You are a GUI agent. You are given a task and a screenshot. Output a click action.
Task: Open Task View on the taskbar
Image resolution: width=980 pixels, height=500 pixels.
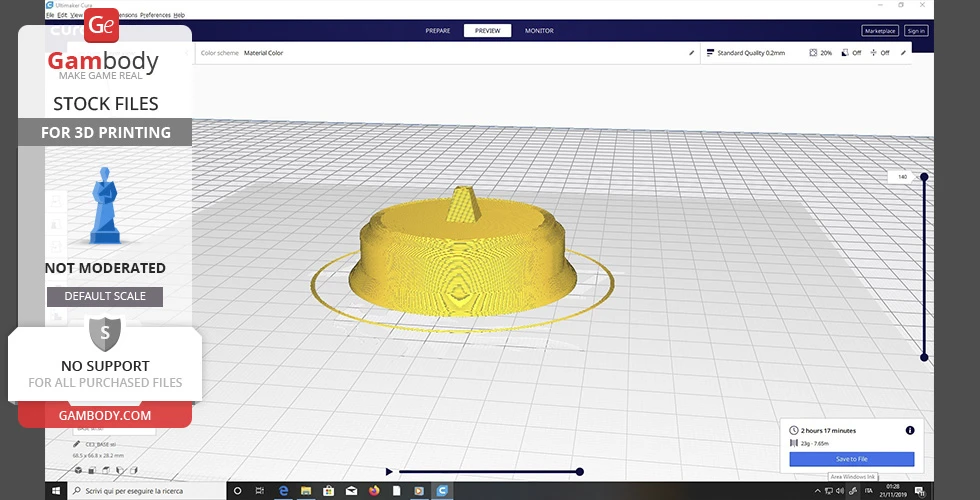(x=259, y=491)
